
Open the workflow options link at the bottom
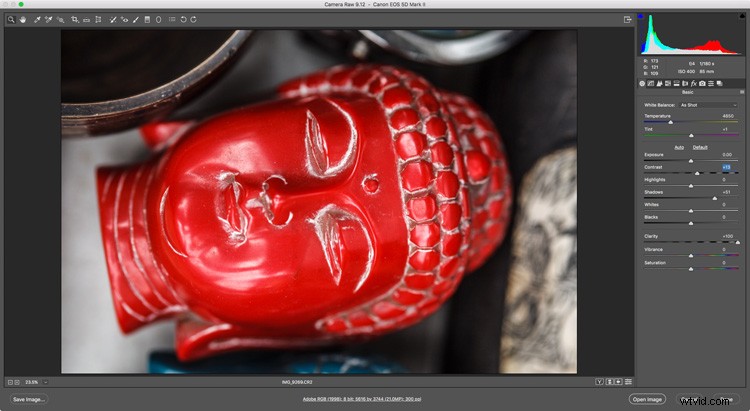pos(362,399)
